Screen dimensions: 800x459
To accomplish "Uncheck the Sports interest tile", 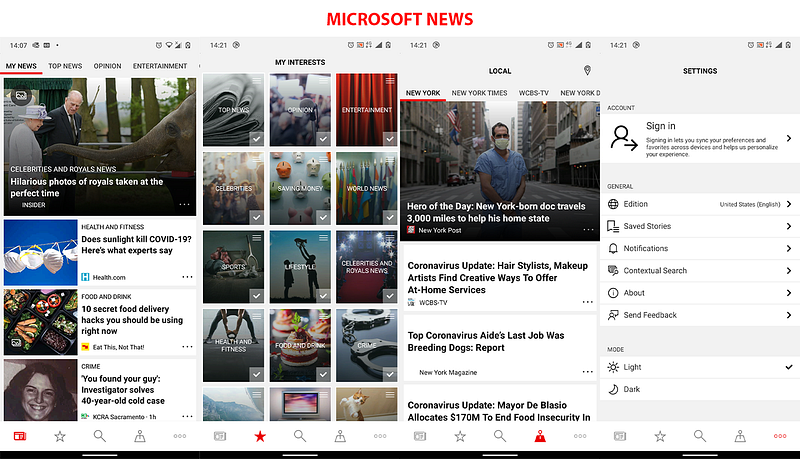I will pyautogui.click(x=257, y=296).
